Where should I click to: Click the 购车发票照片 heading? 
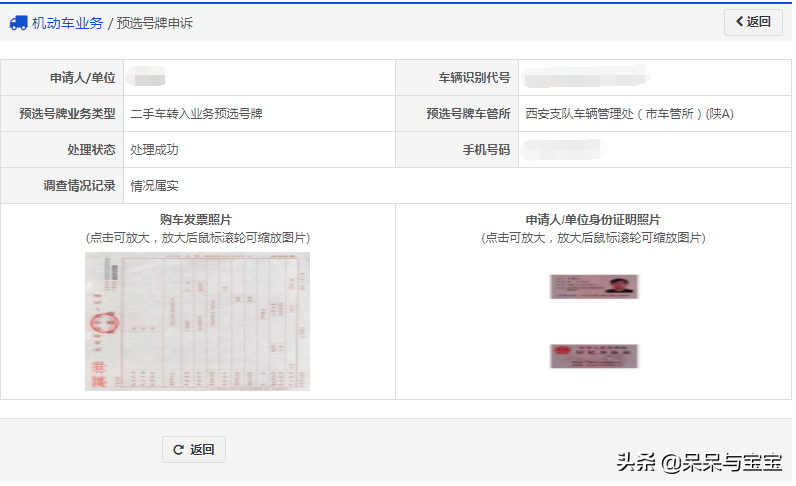pyautogui.click(x=196, y=219)
